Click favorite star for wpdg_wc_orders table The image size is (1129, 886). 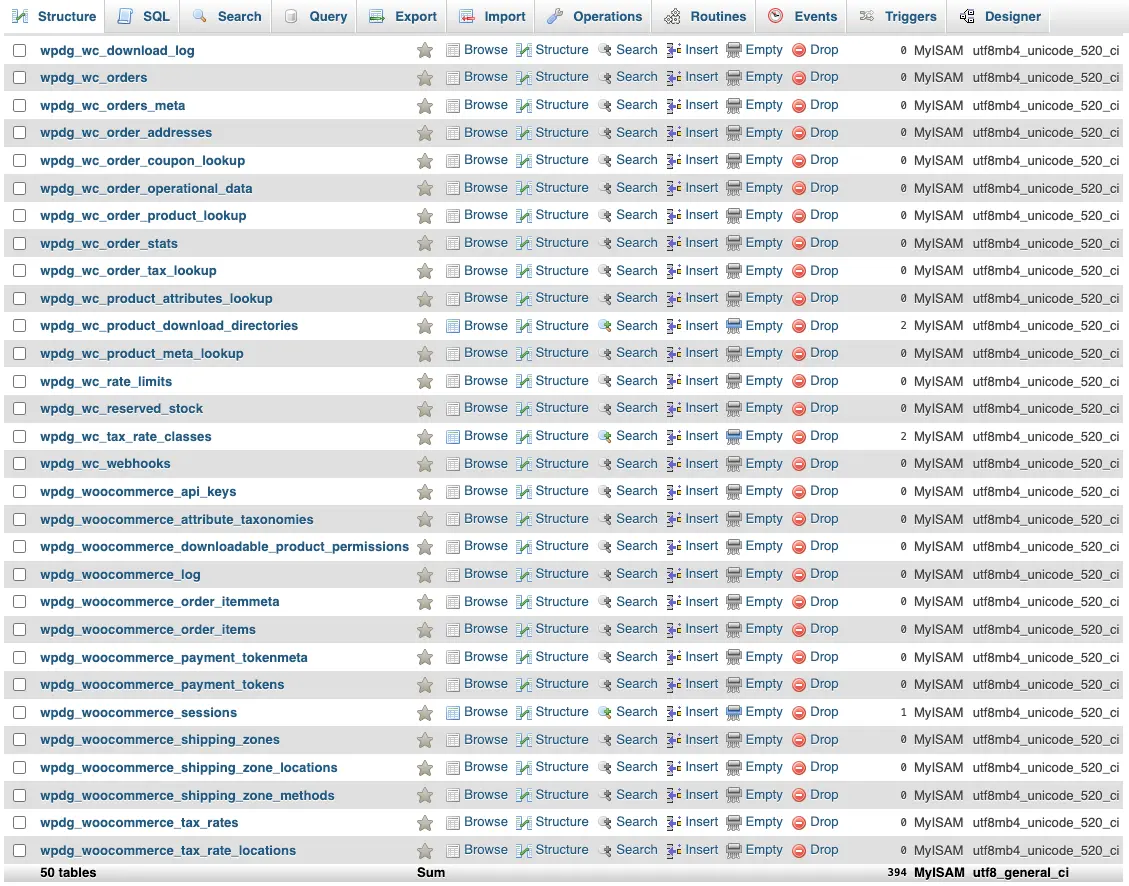pos(425,78)
